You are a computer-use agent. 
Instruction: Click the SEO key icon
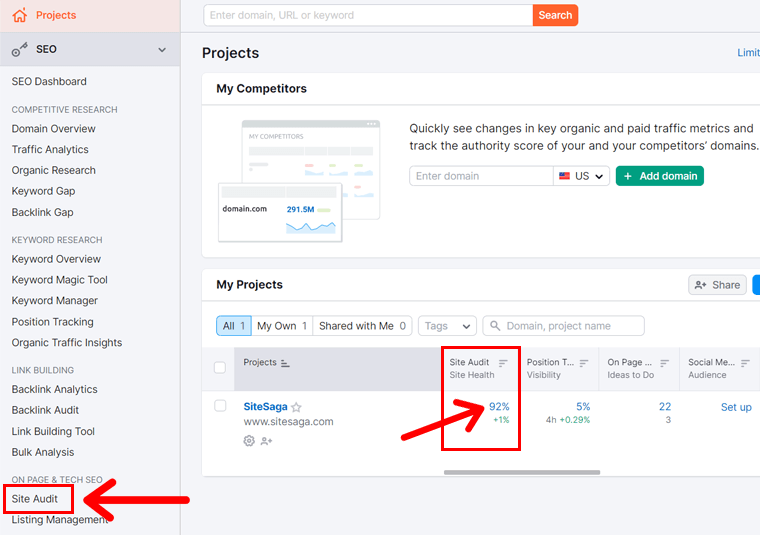tap(20, 49)
